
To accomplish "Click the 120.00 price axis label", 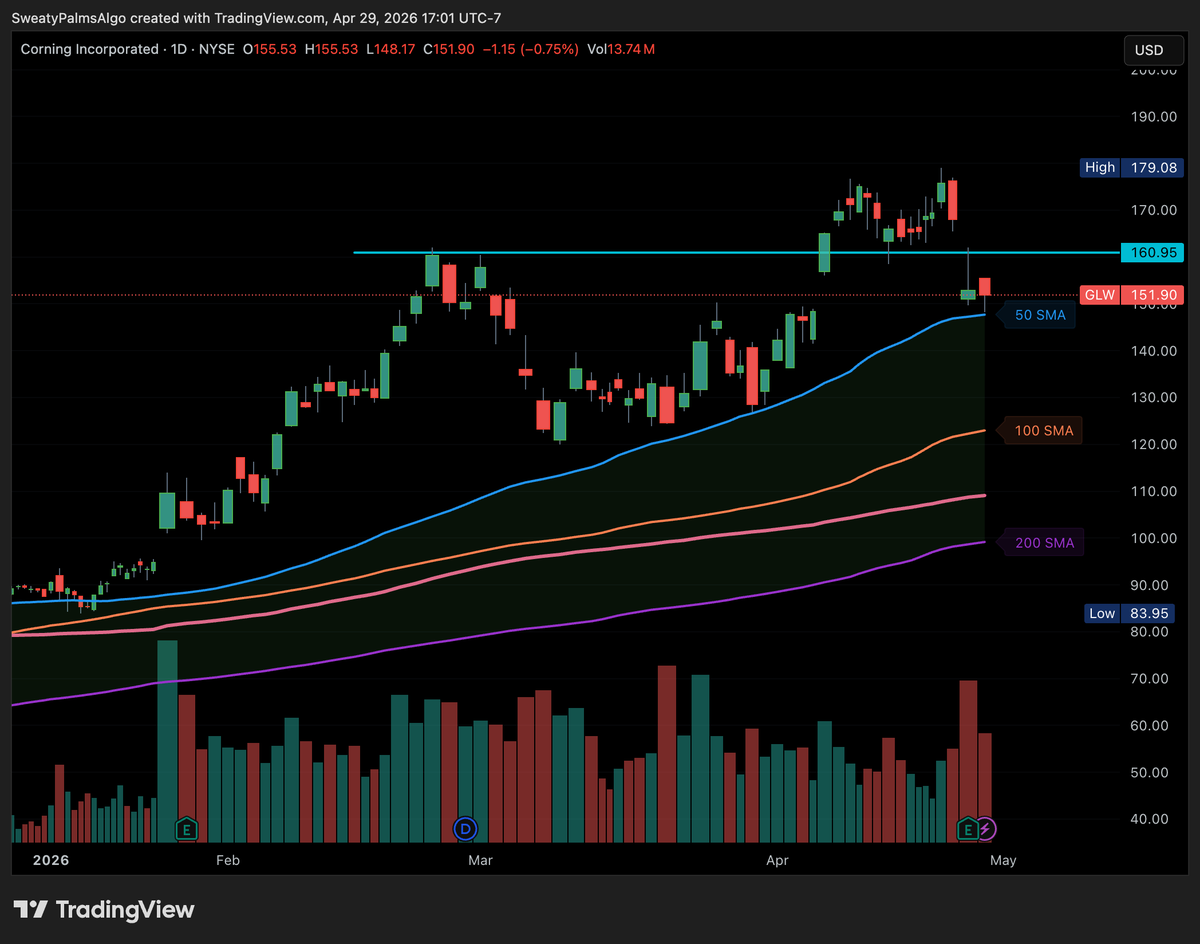I will (1153, 444).
